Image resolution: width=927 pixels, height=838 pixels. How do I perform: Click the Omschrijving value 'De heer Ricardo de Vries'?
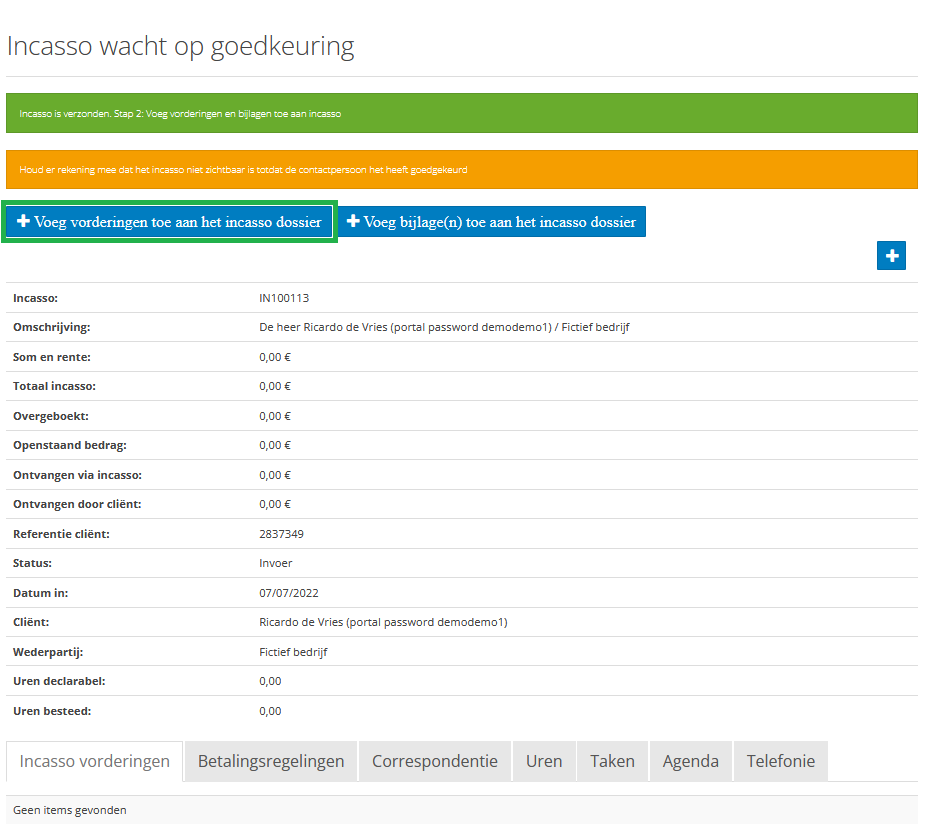click(x=444, y=327)
